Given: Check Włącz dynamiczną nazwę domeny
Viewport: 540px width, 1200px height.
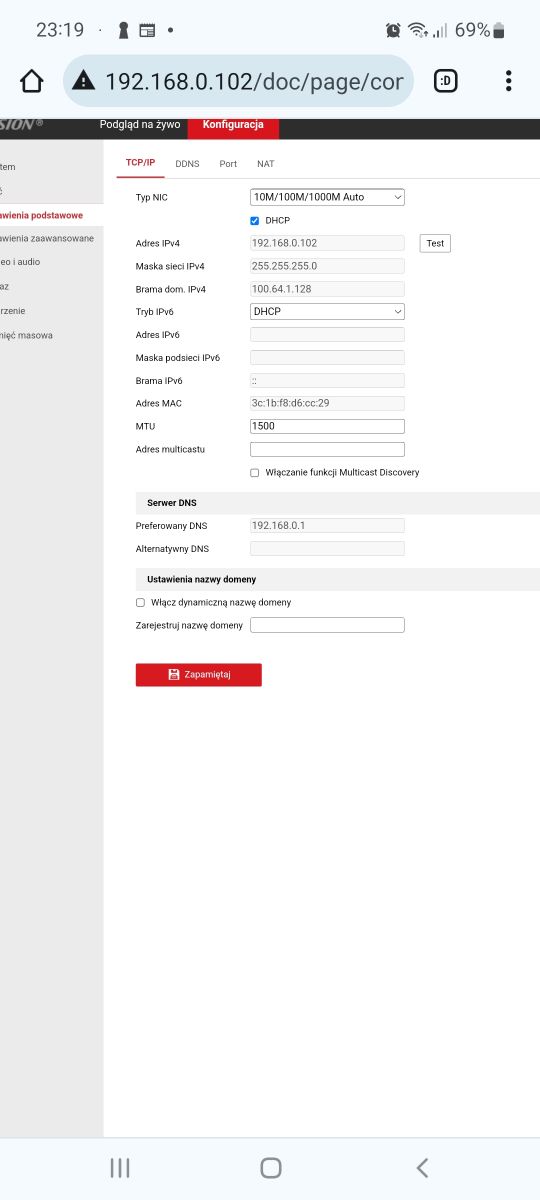Looking at the screenshot, I should (140, 602).
